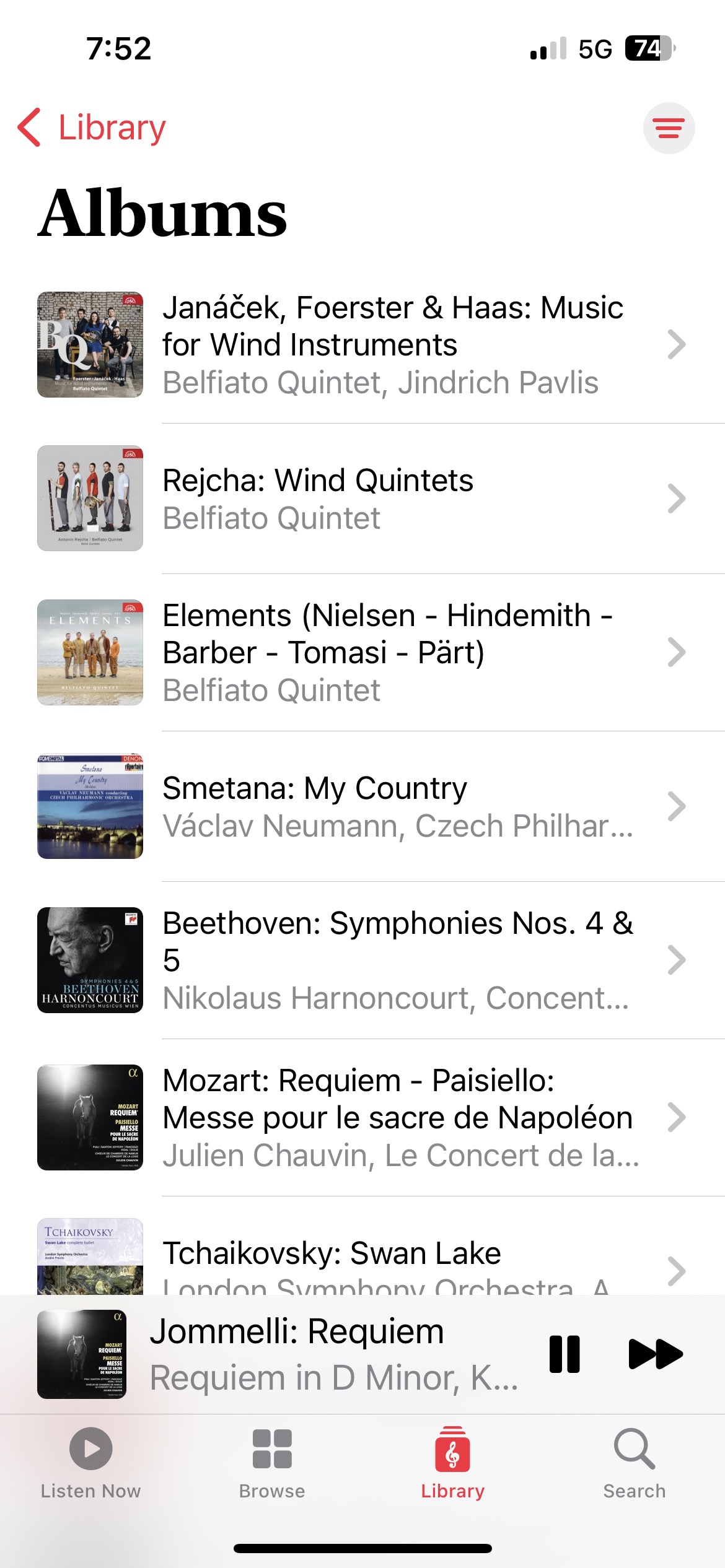Image resolution: width=725 pixels, height=1568 pixels.
Task: Expand Smetana: My Country album chevron
Action: coord(676,806)
